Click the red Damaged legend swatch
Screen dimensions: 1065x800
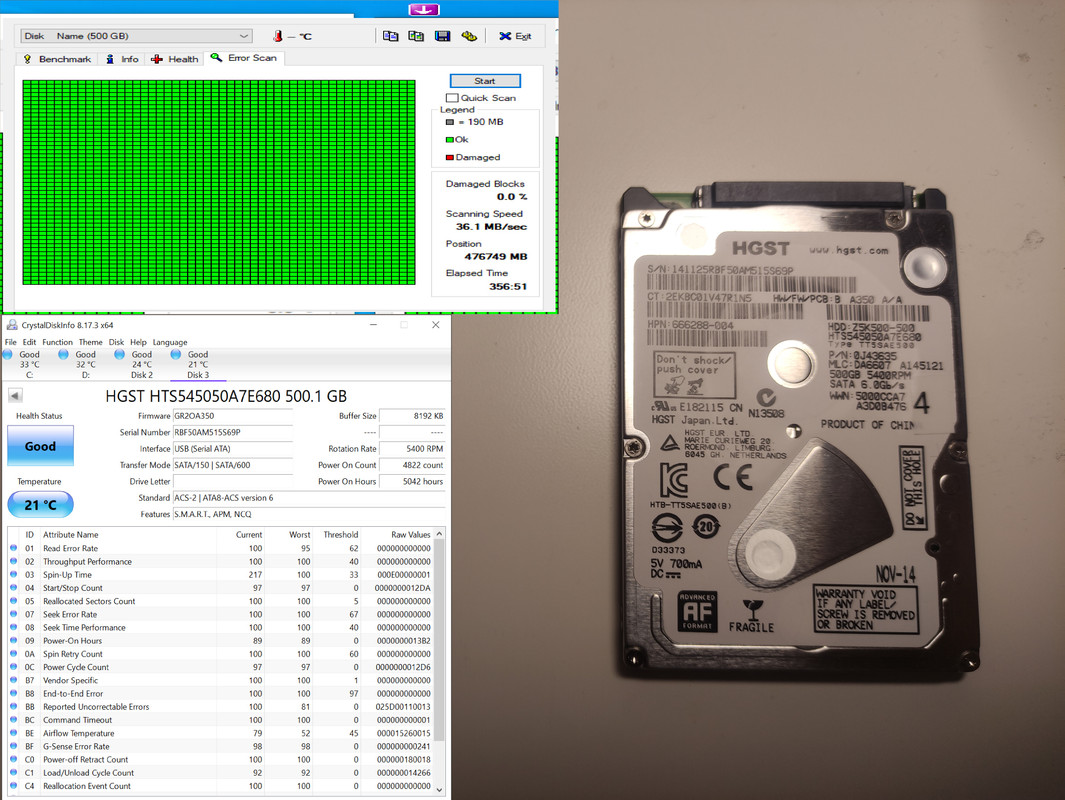450,158
